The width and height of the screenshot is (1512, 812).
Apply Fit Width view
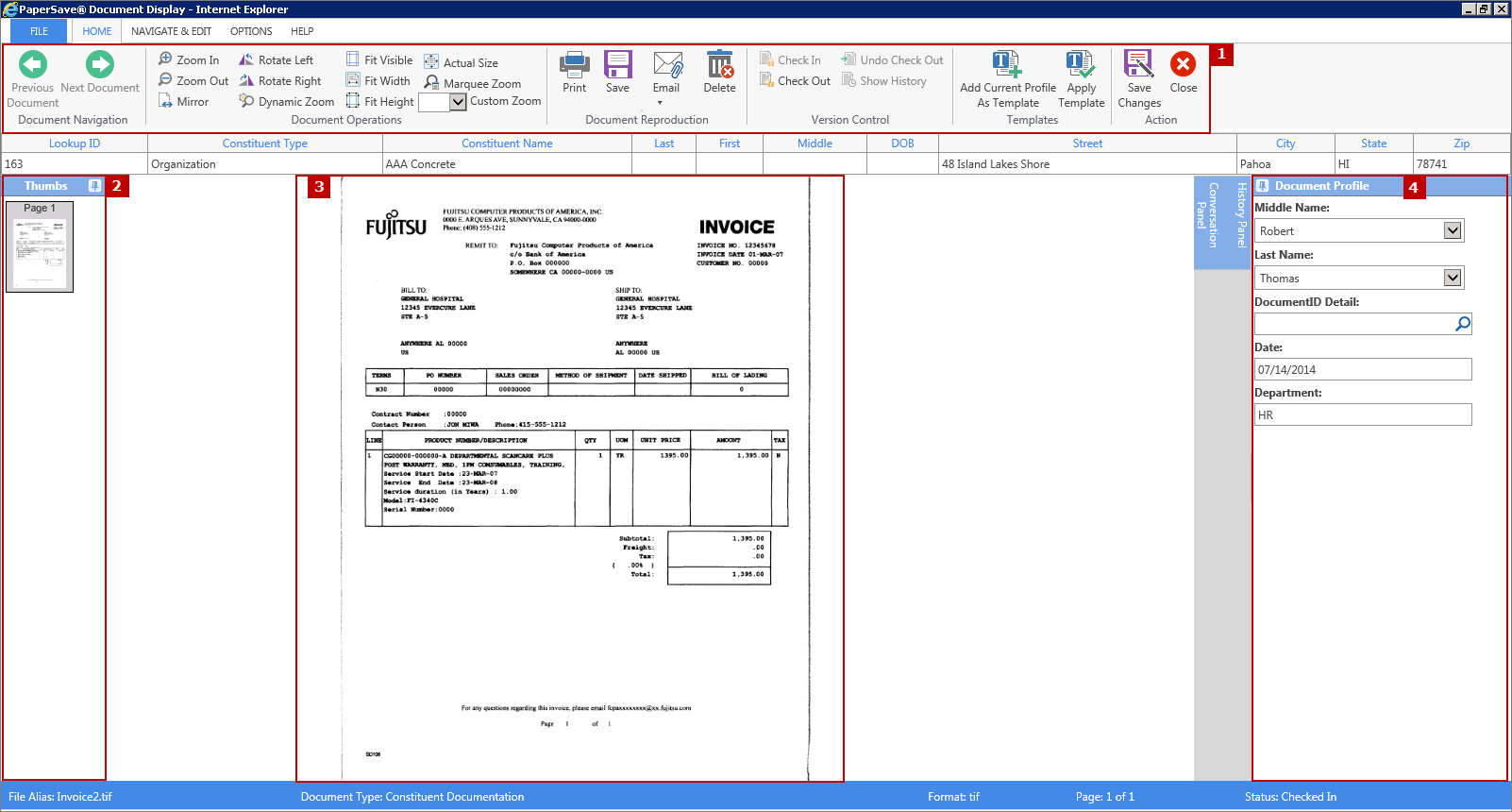[x=378, y=80]
